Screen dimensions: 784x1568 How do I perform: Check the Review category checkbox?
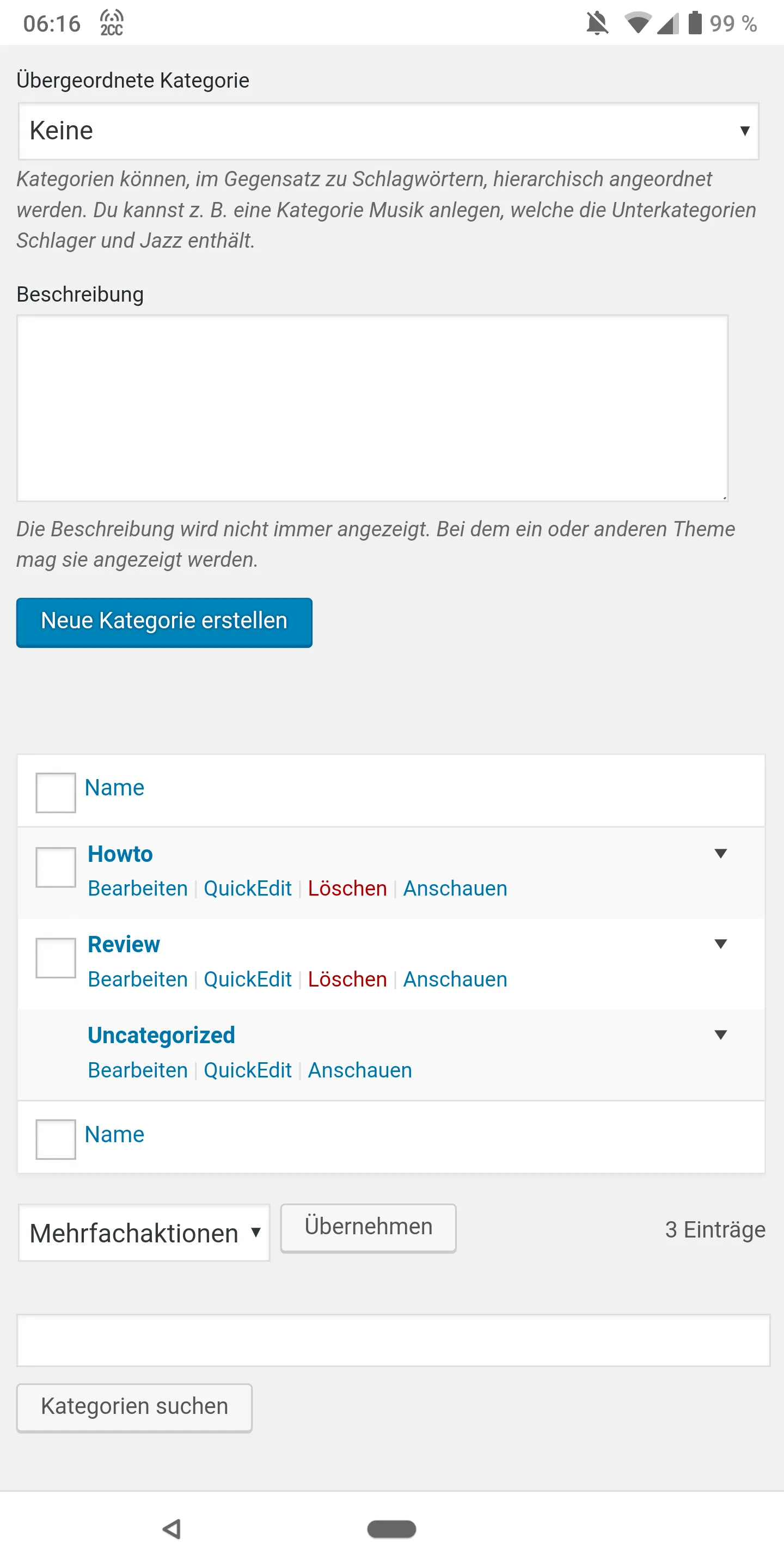(x=56, y=958)
